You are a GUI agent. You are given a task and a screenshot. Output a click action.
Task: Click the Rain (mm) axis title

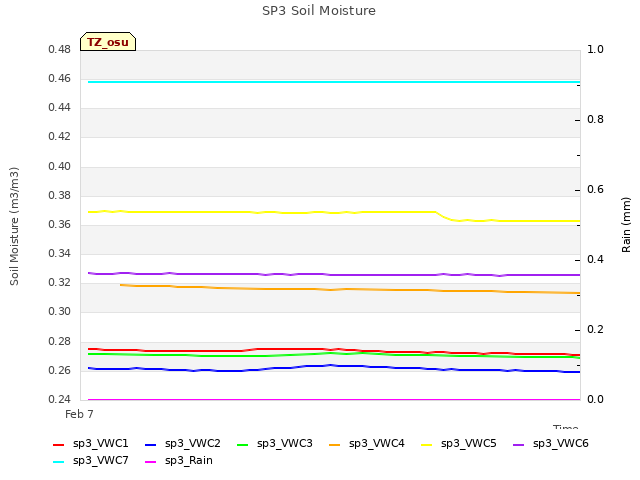tap(626, 225)
